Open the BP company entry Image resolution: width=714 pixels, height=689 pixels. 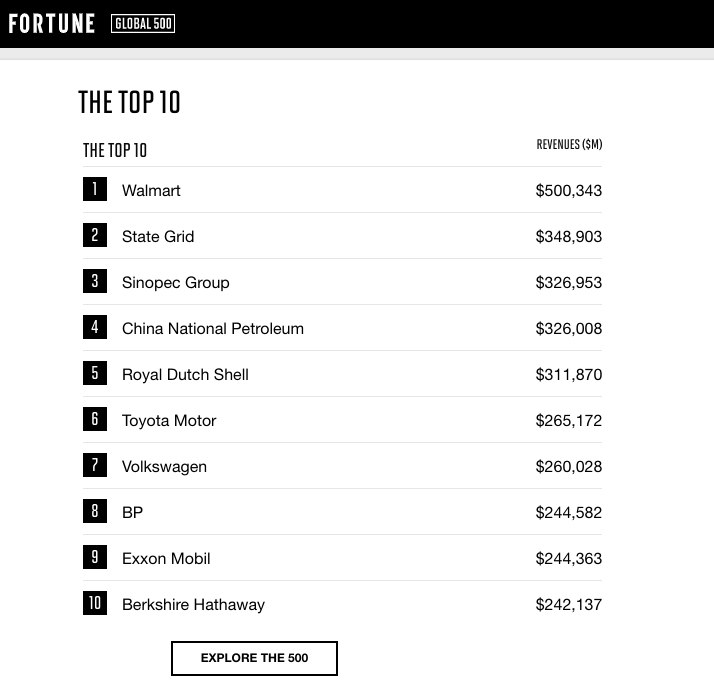[132, 512]
